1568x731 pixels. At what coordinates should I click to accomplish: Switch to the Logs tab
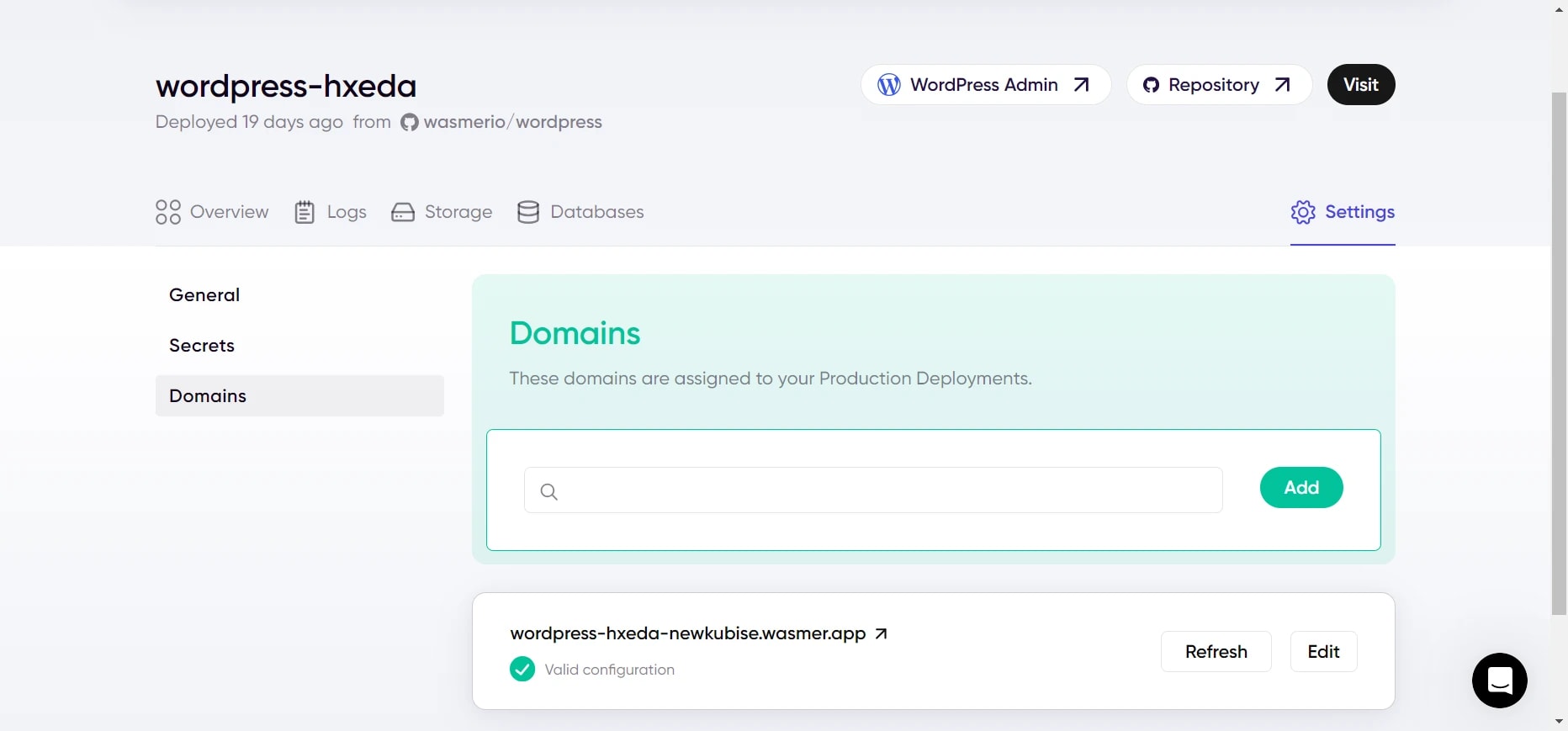click(331, 212)
